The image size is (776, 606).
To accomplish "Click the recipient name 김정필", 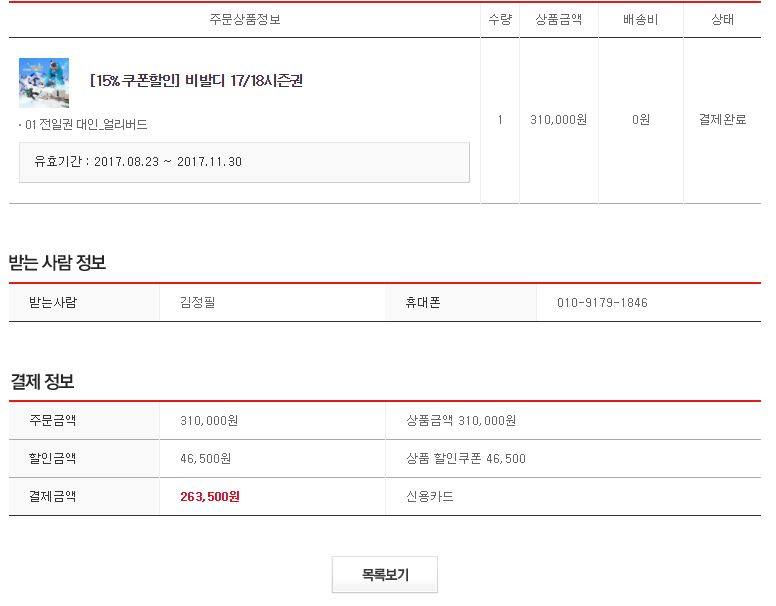I will click(x=197, y=302).
